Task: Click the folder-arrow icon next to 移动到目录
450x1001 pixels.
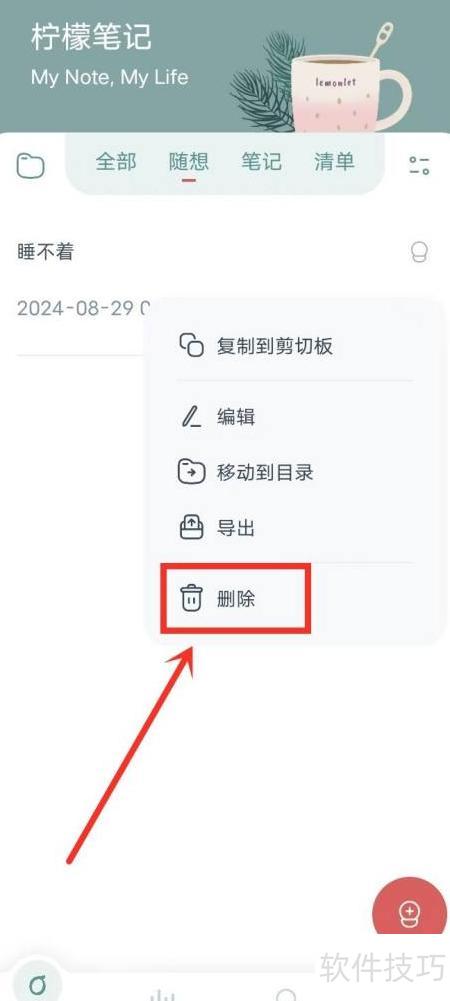Action: (191, 472)
